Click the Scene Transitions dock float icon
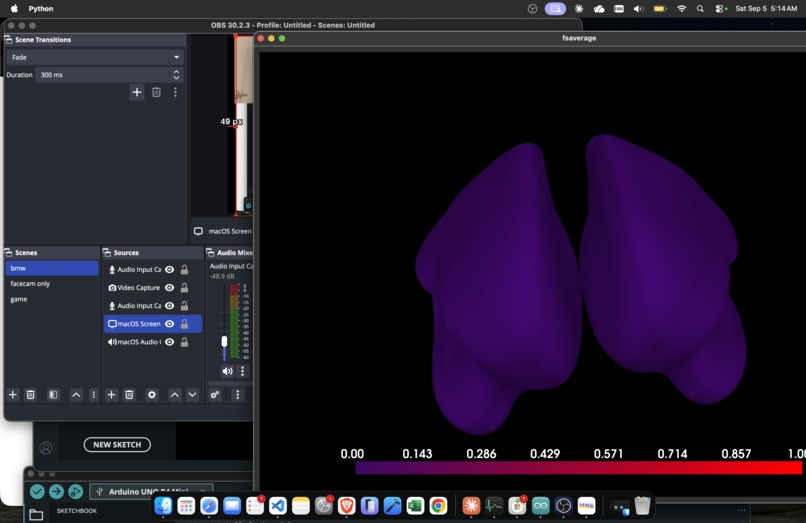Viewport: 806px width, 523px height. click(x=8, y=40)
